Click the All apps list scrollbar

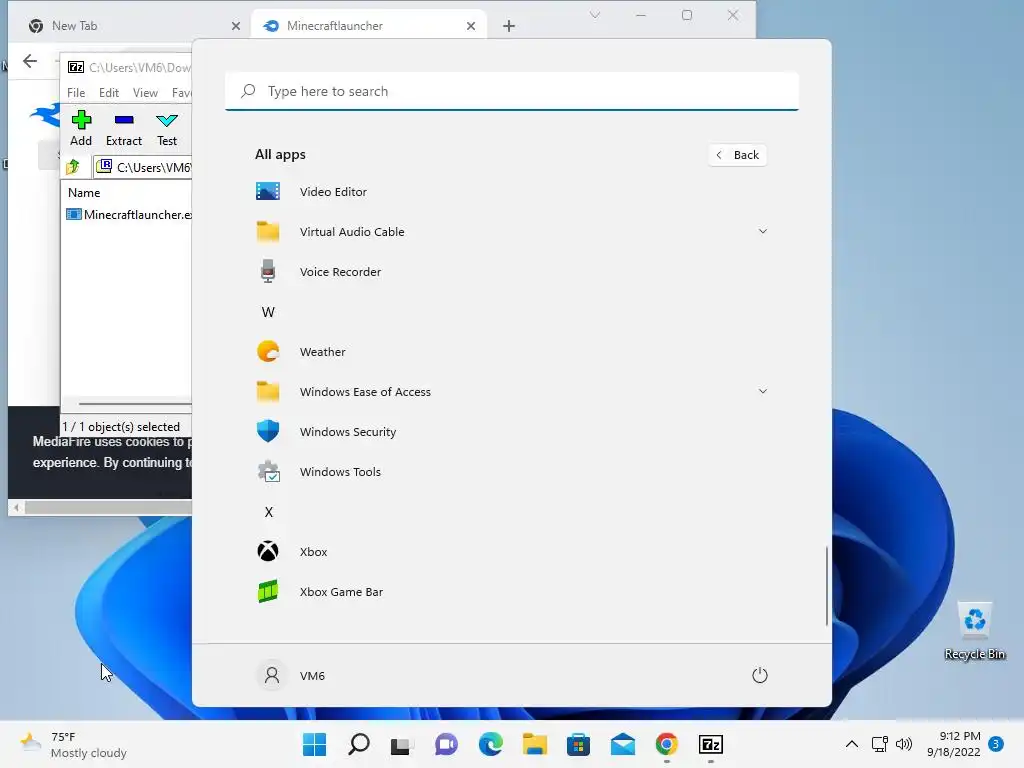click(x=827, y=586)
